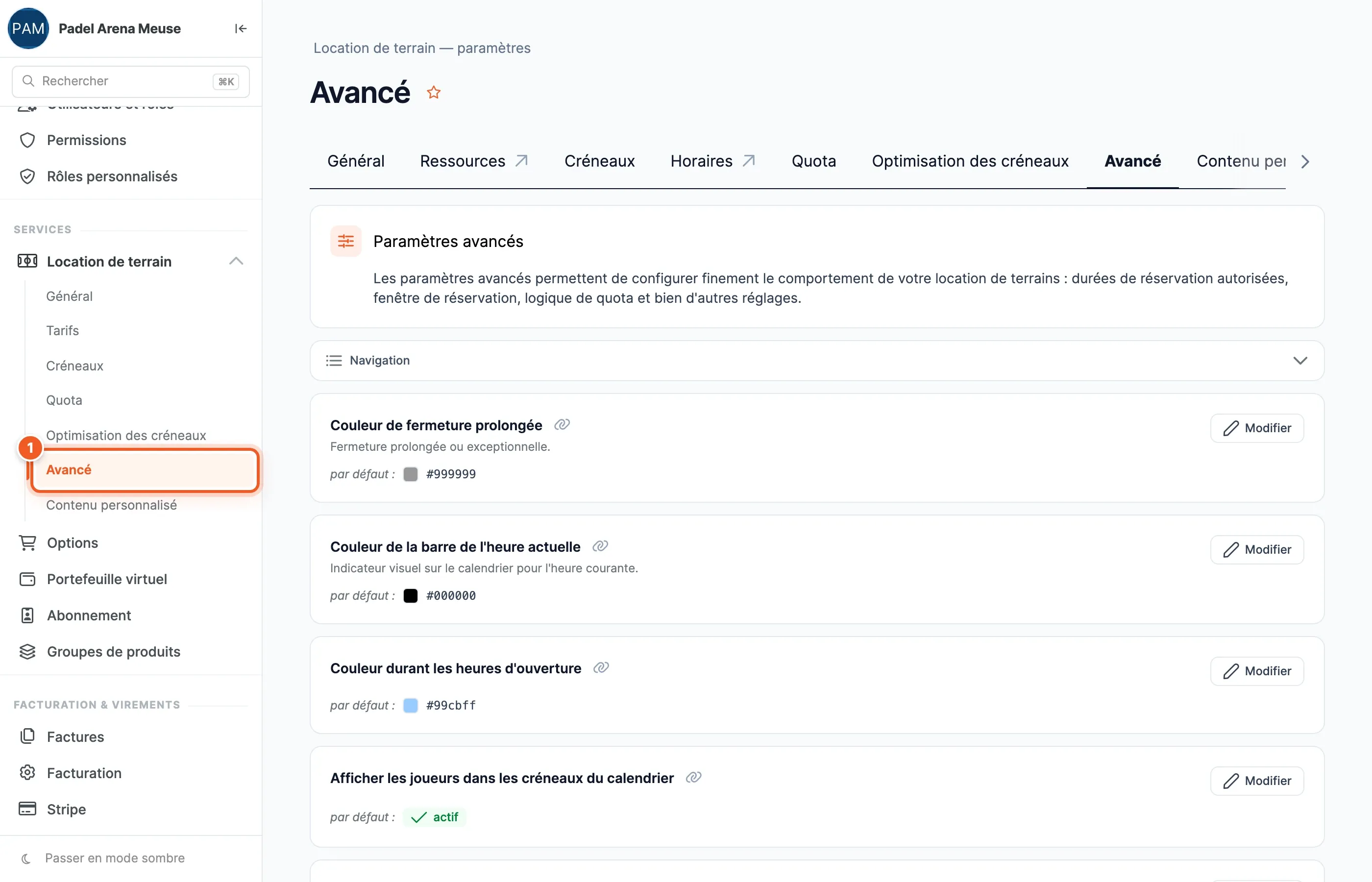Click the Permissions shield icon
Viewport: 1372px width, 882px height.
click(x=27, y=140)
